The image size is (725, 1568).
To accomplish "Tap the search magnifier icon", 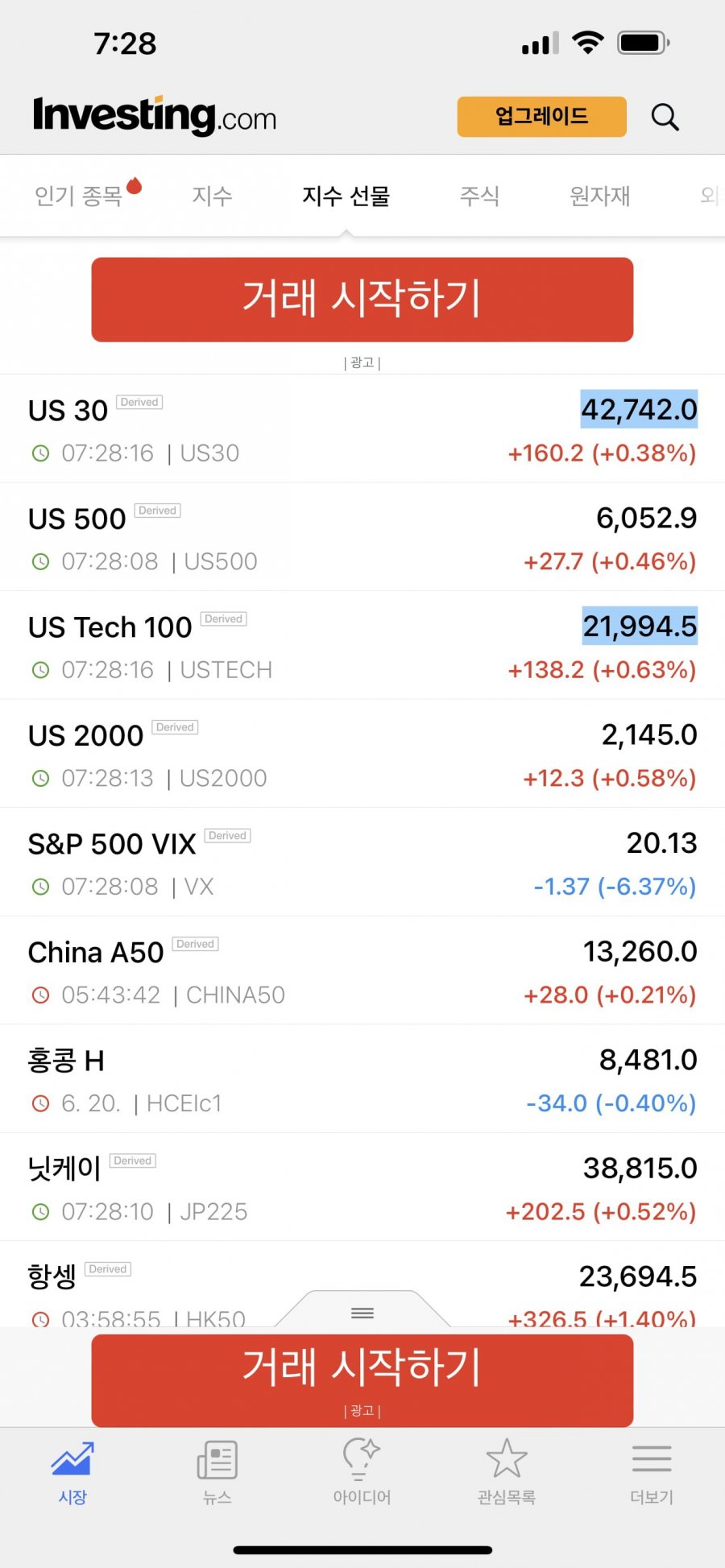I will (x=665, y=118).
